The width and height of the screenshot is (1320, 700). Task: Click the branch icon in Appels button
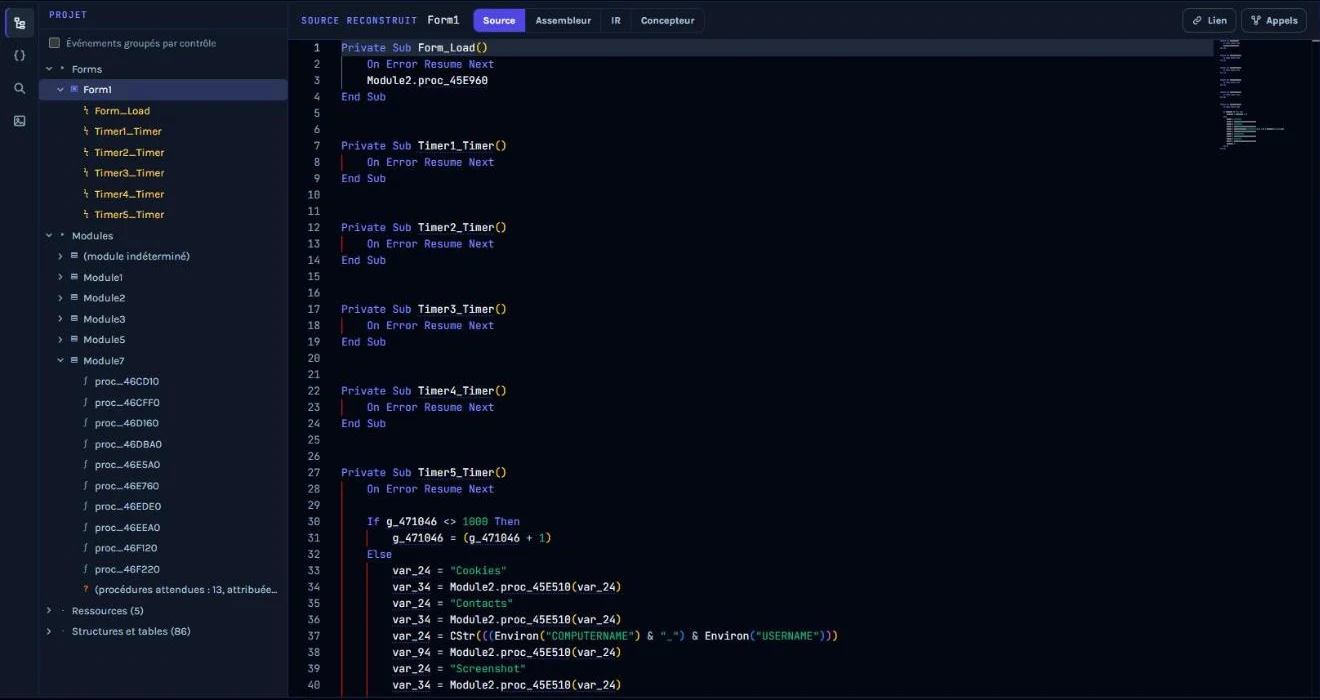pos(1256,20)
